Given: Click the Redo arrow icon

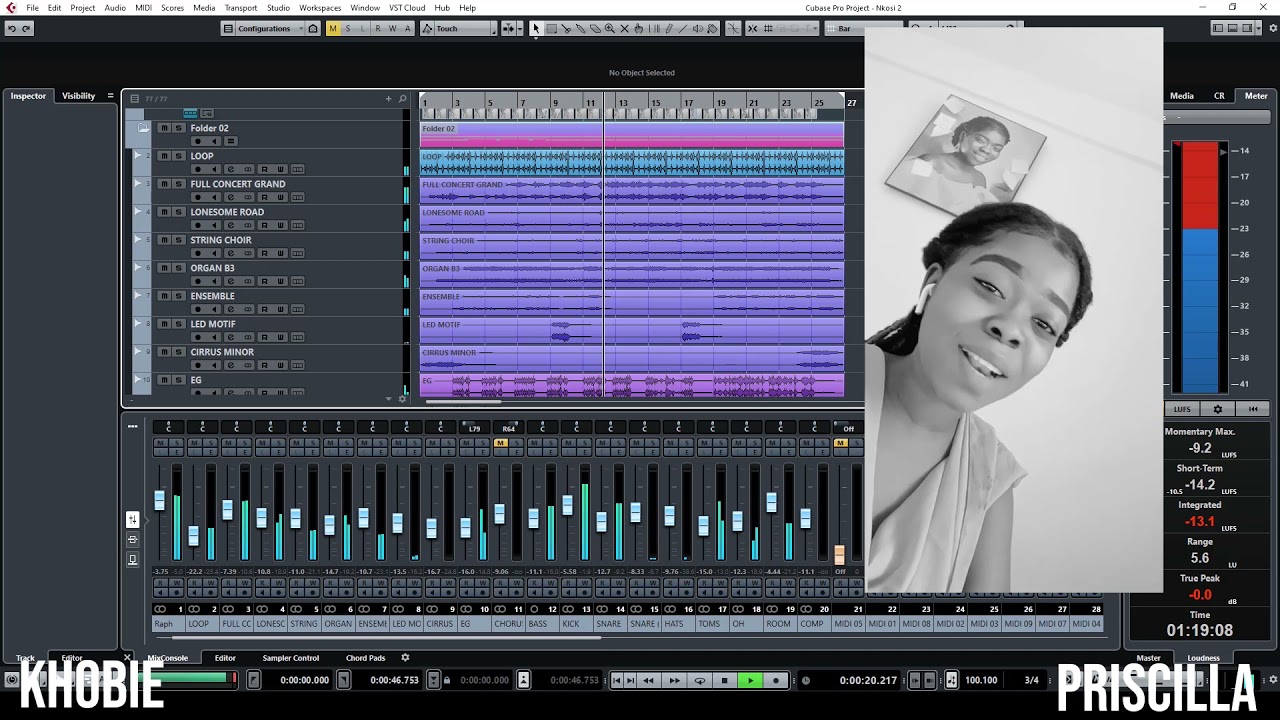Looking at the screenshot, I should point(26,28).
